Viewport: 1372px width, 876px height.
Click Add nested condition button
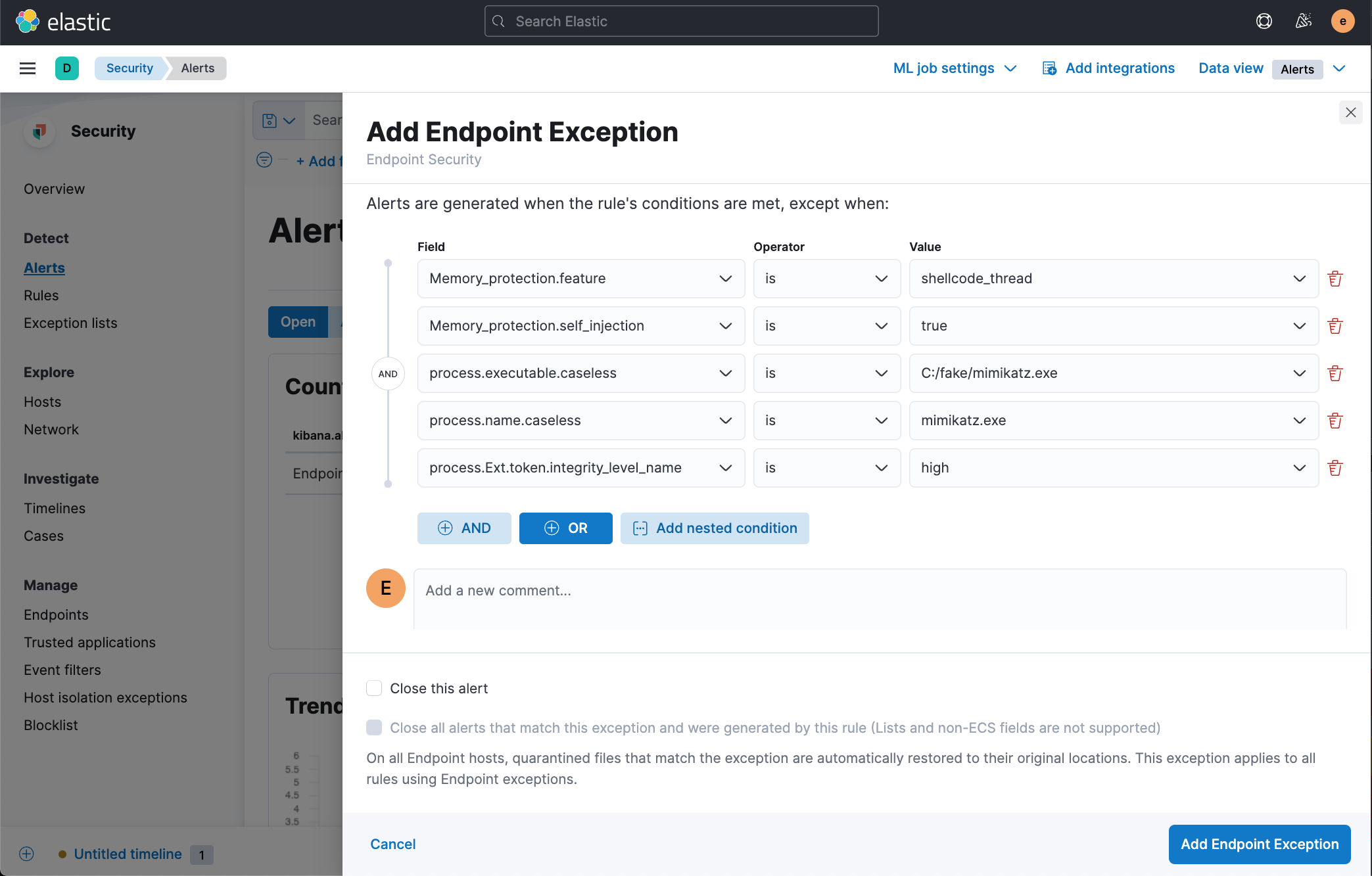715,528
